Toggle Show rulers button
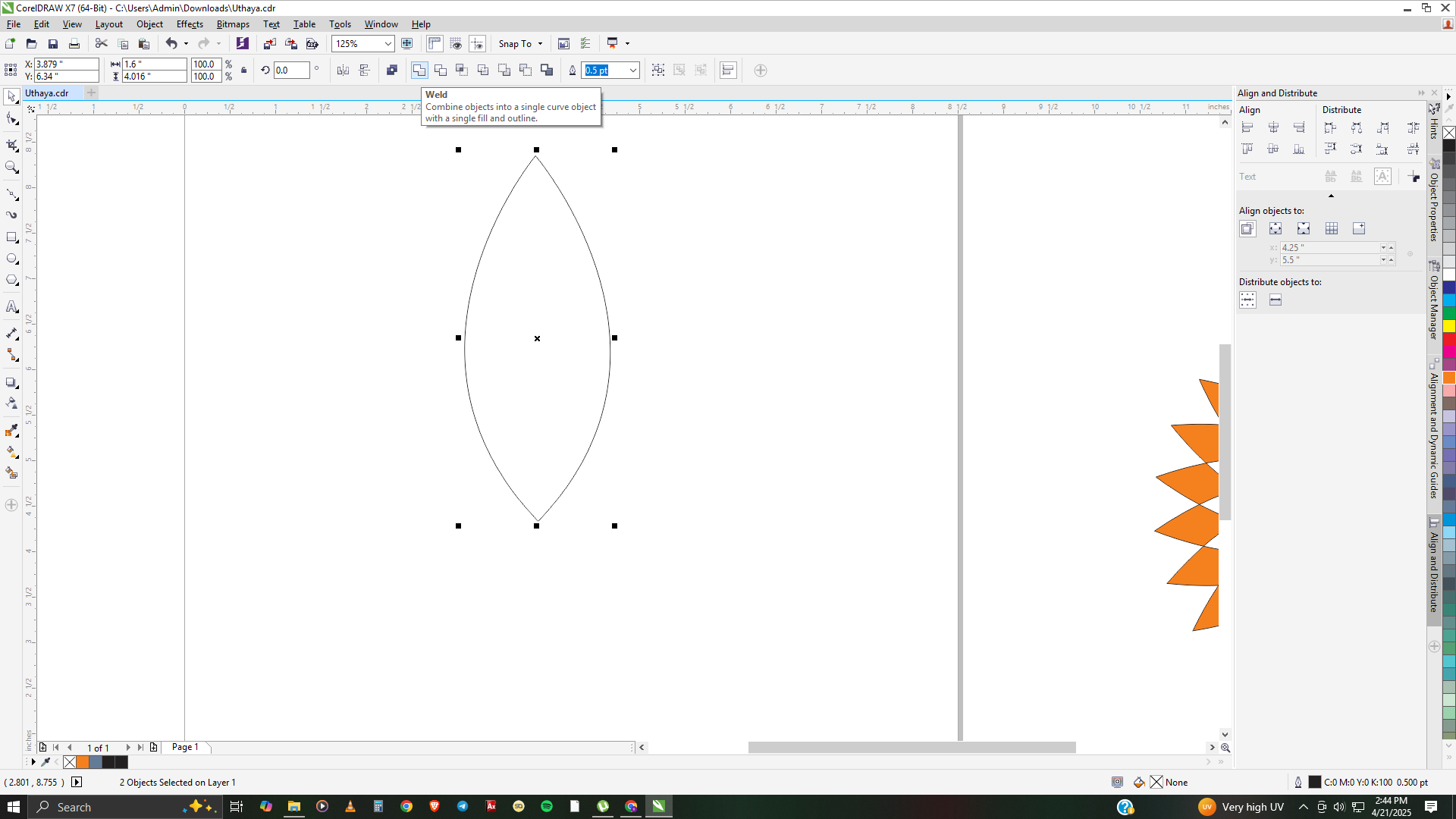The width and height of the screenshot is (1456, 819). [x=435, y=44]
